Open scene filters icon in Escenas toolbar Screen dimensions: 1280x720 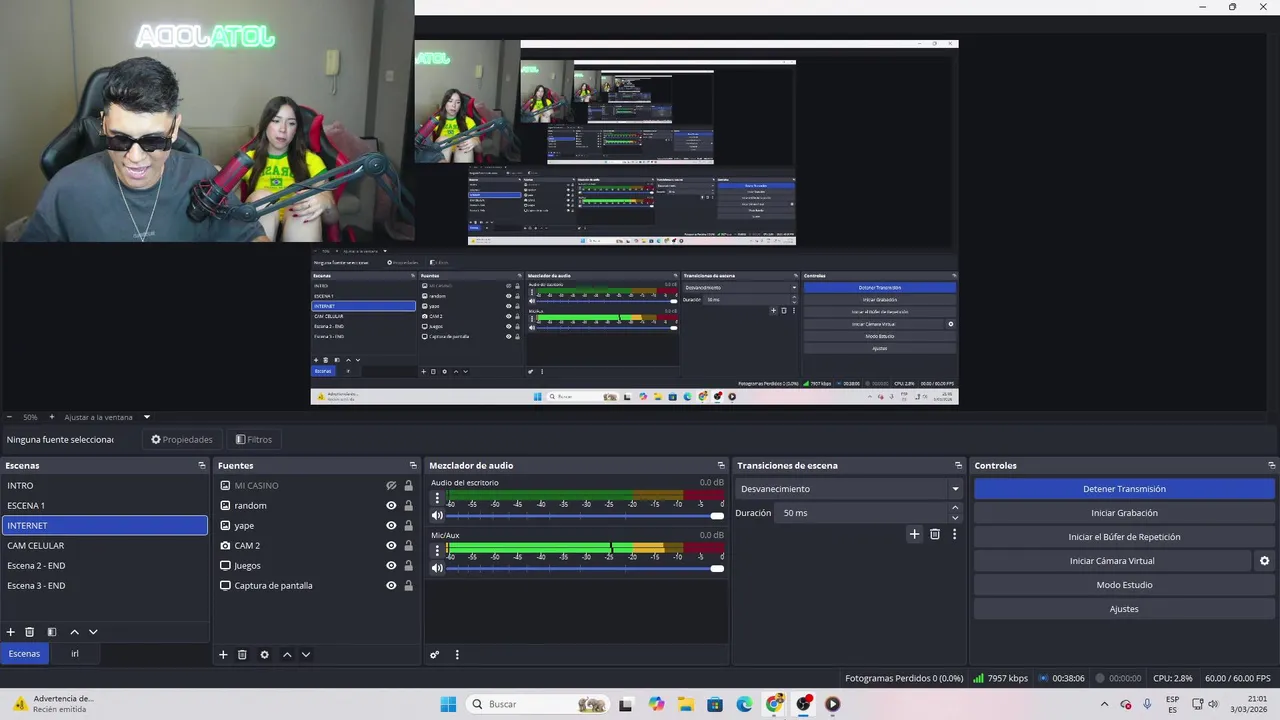[x=52, y=632]
